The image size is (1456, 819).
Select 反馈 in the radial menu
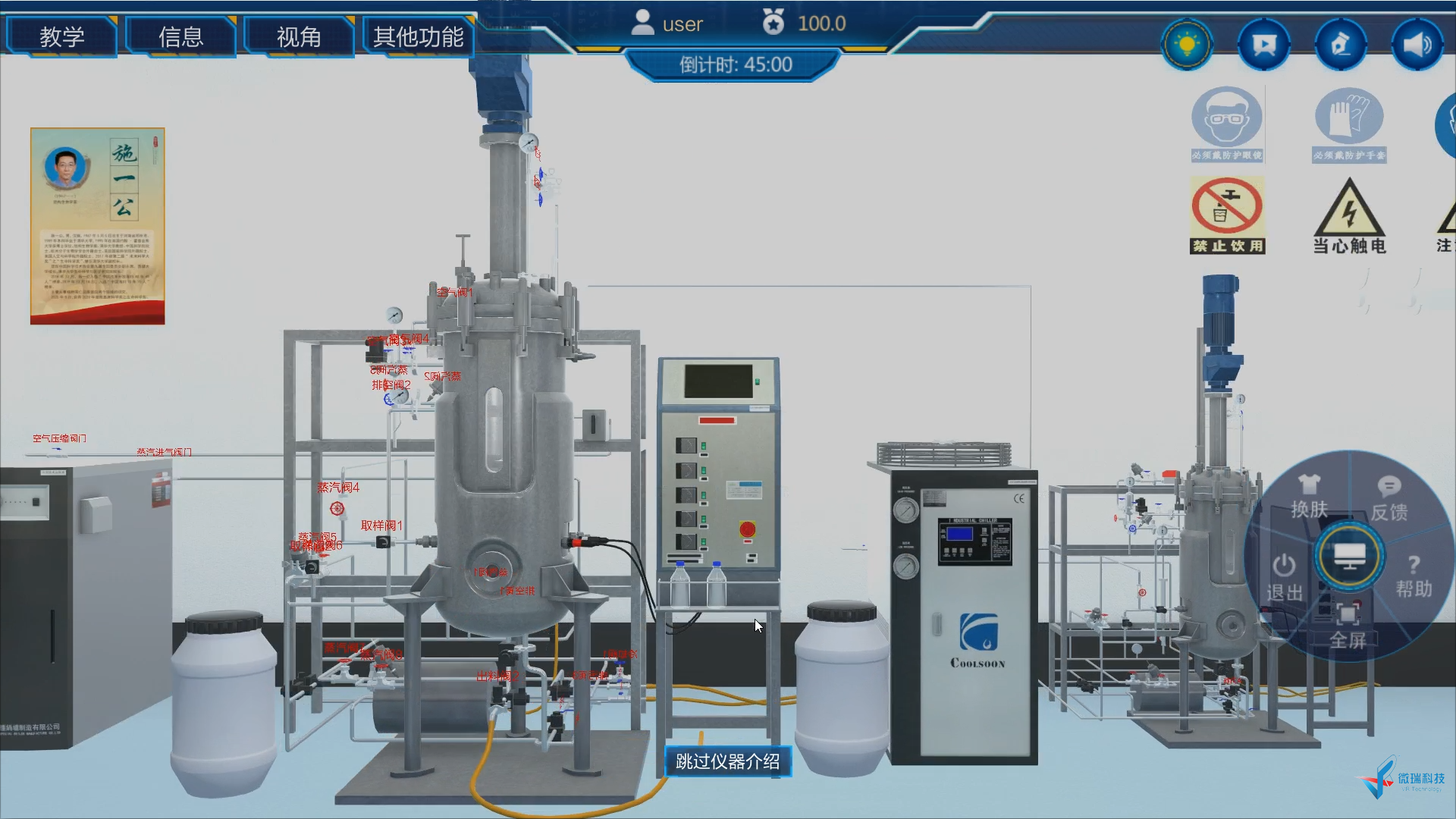(1389, 500)
